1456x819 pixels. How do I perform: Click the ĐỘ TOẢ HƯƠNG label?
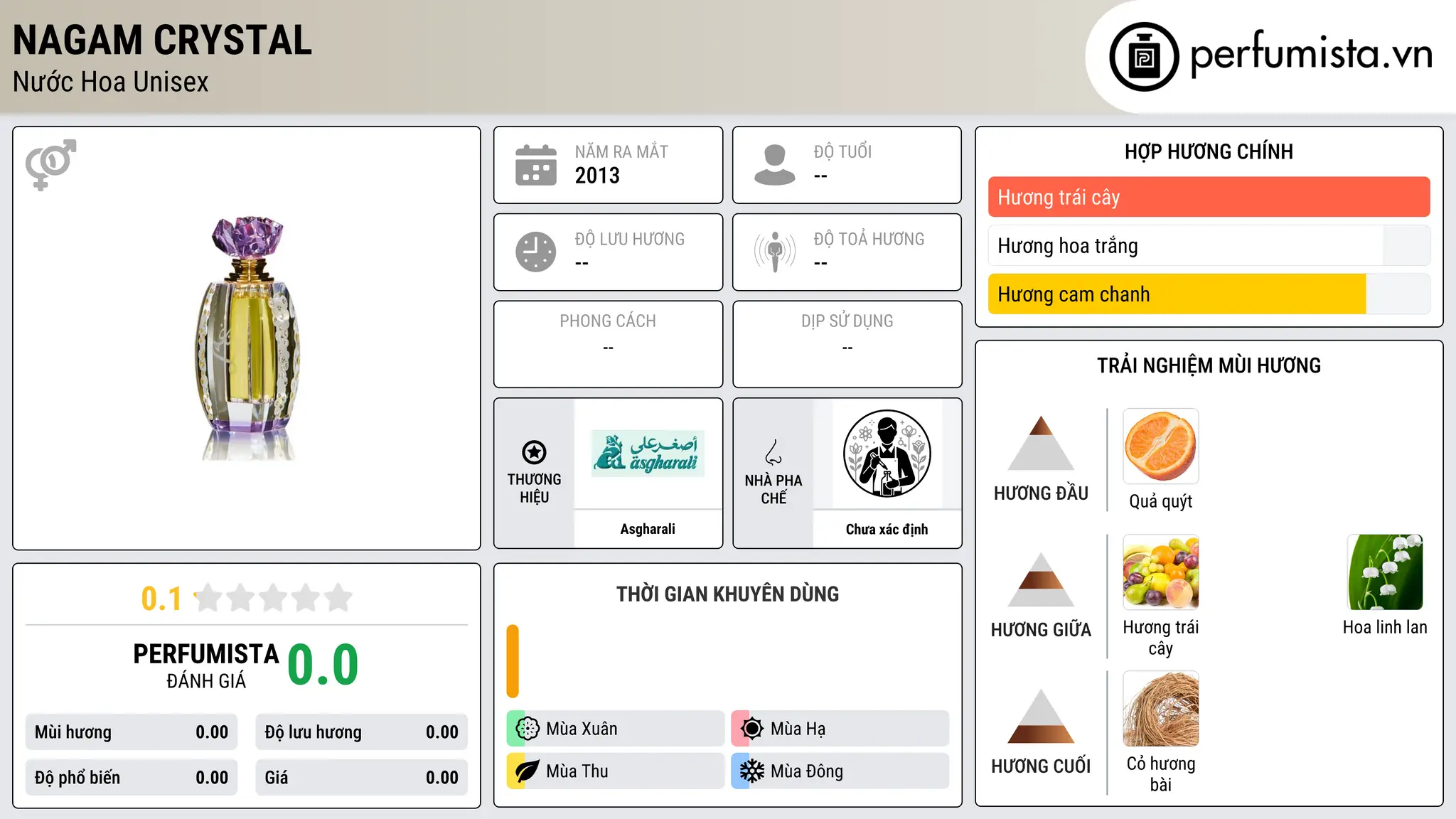pyautogui.click(x=869, y=239)
